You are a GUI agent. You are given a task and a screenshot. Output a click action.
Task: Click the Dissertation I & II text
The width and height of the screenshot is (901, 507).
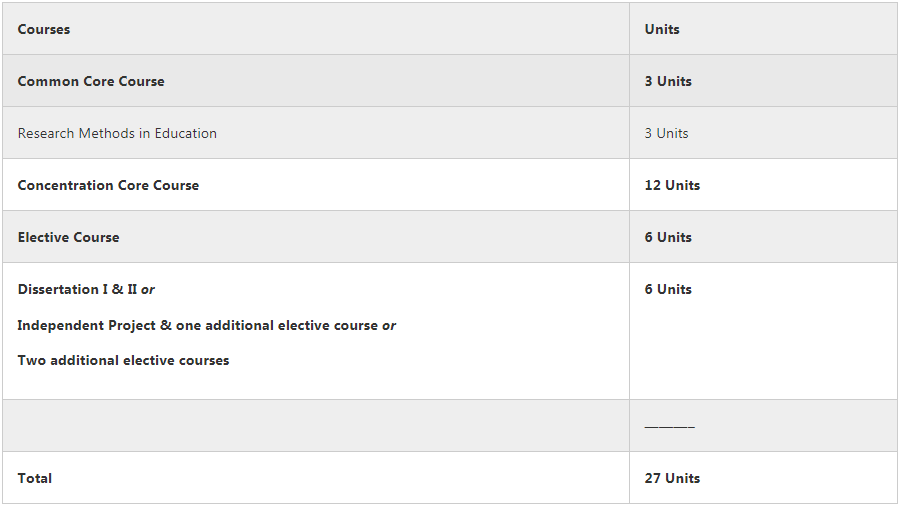pos(77,289)
